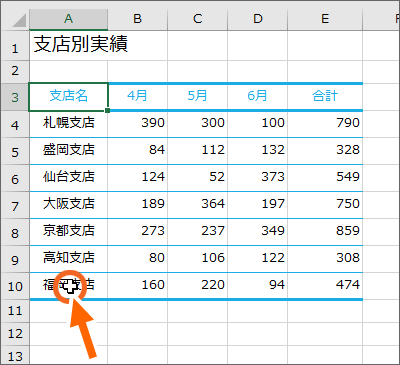
Task: Click the 5月 header cell
Action: coord(197,97)
